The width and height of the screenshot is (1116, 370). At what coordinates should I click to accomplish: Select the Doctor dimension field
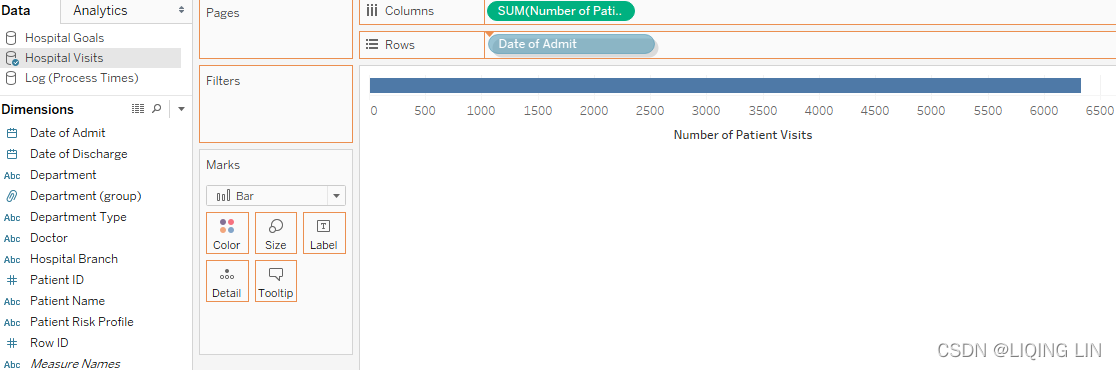(48, 238)
